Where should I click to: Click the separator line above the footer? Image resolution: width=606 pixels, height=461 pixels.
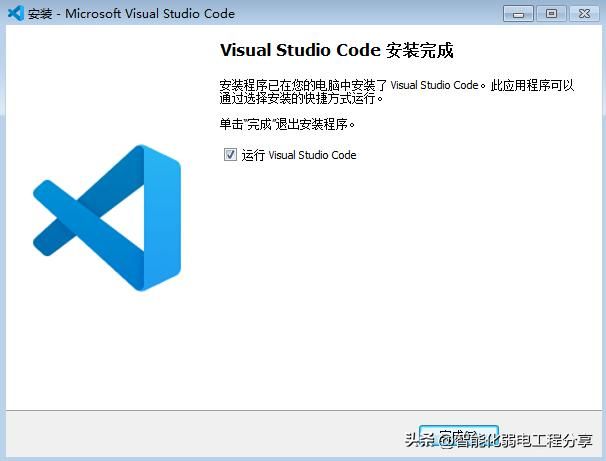[300, 409]
